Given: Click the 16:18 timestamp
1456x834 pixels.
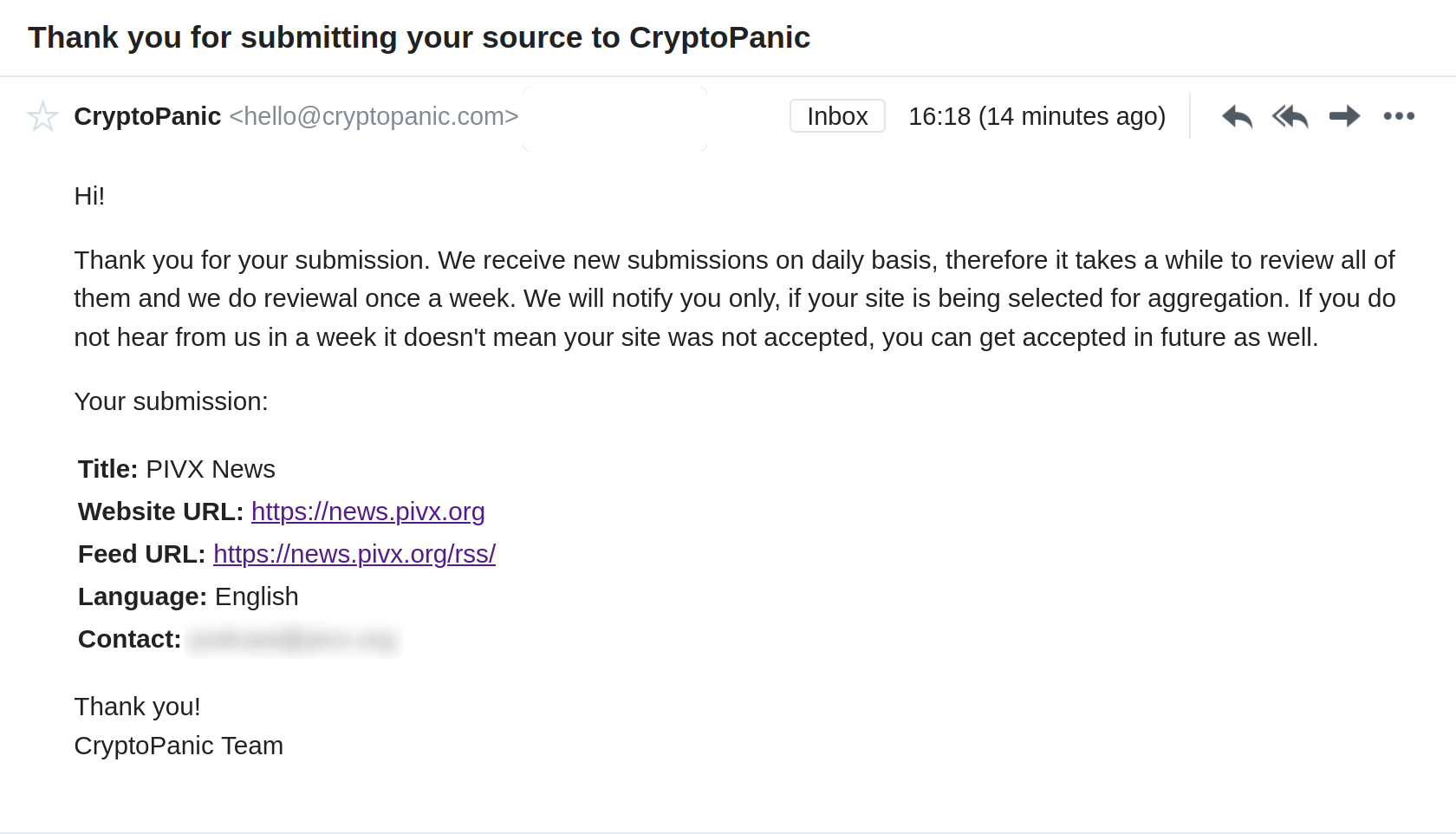Looking at the screenshot, I should pos(1037,116).
